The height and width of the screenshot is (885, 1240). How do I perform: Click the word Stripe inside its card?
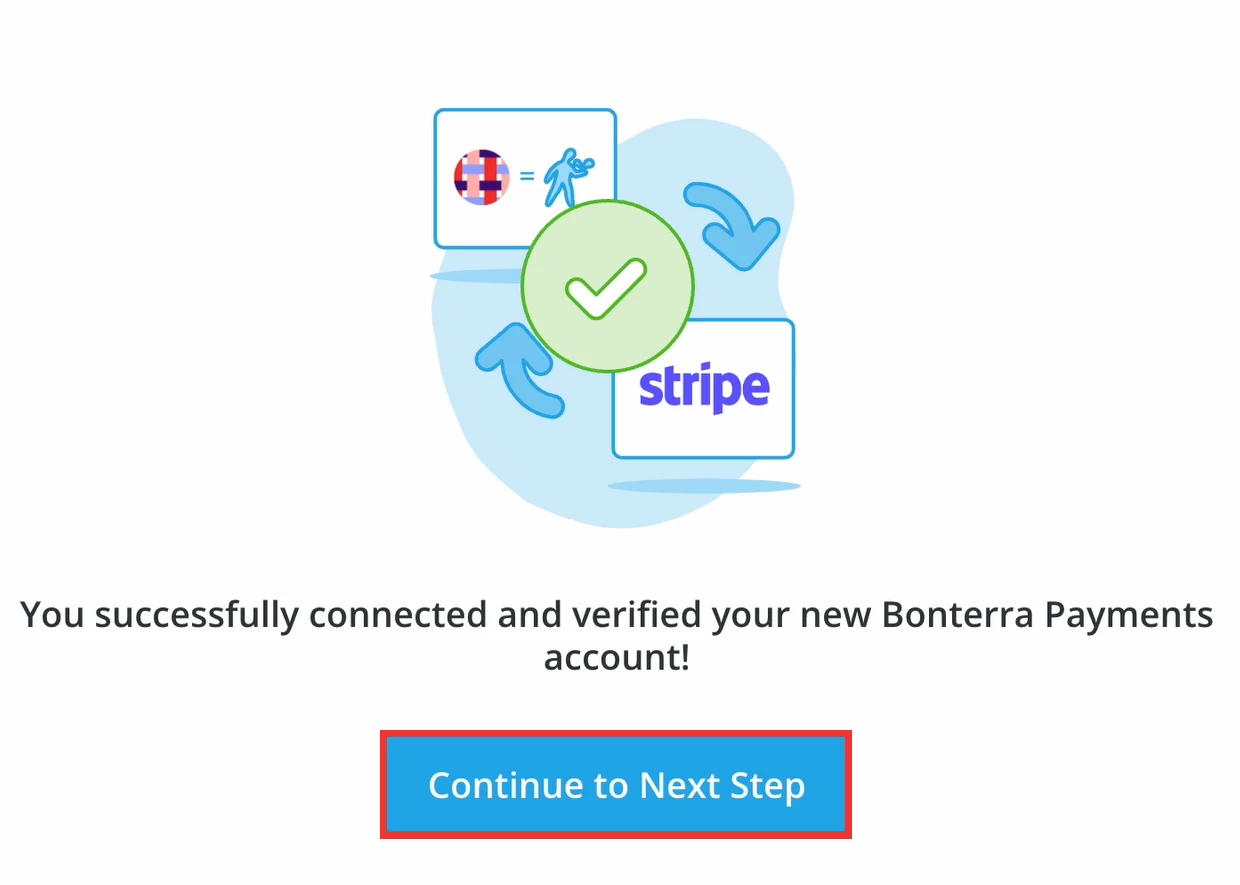[703, 388]
